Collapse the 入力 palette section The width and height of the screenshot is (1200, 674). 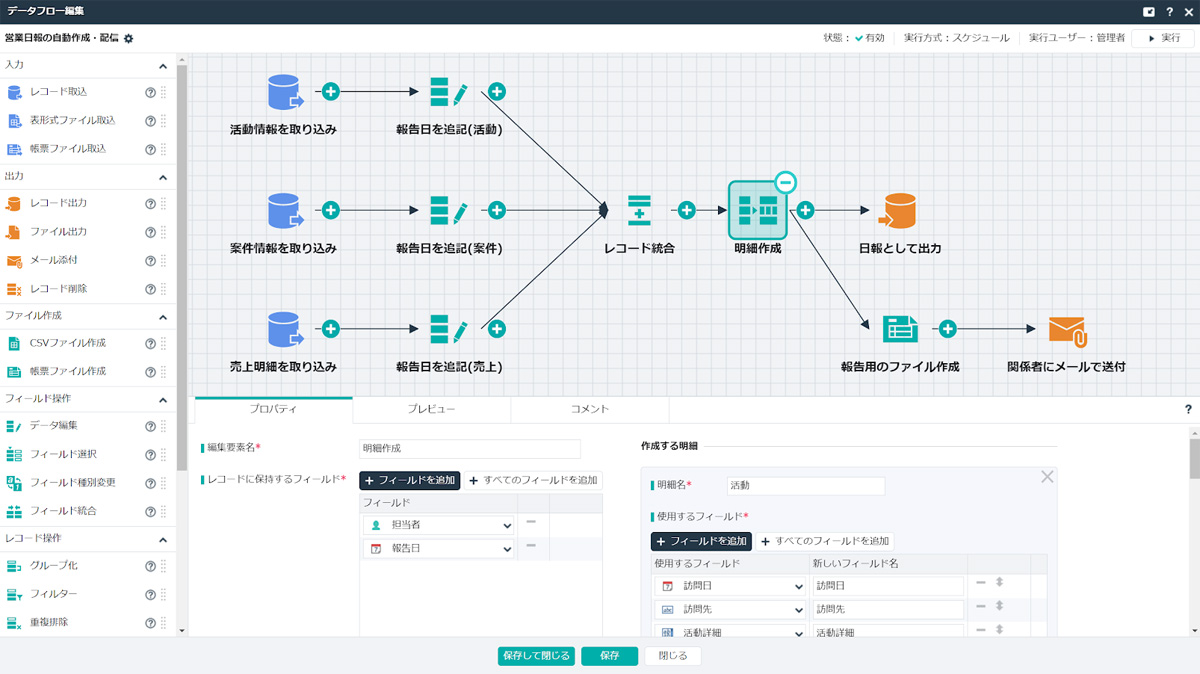pos(163,66)
